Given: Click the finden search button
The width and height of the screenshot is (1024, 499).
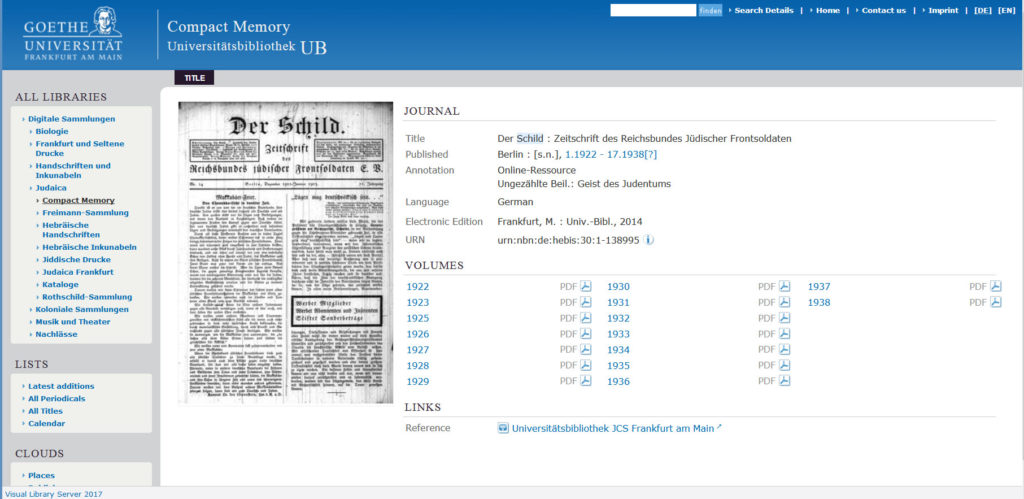Looking at the screenshot, I should (x=711, y=10).
